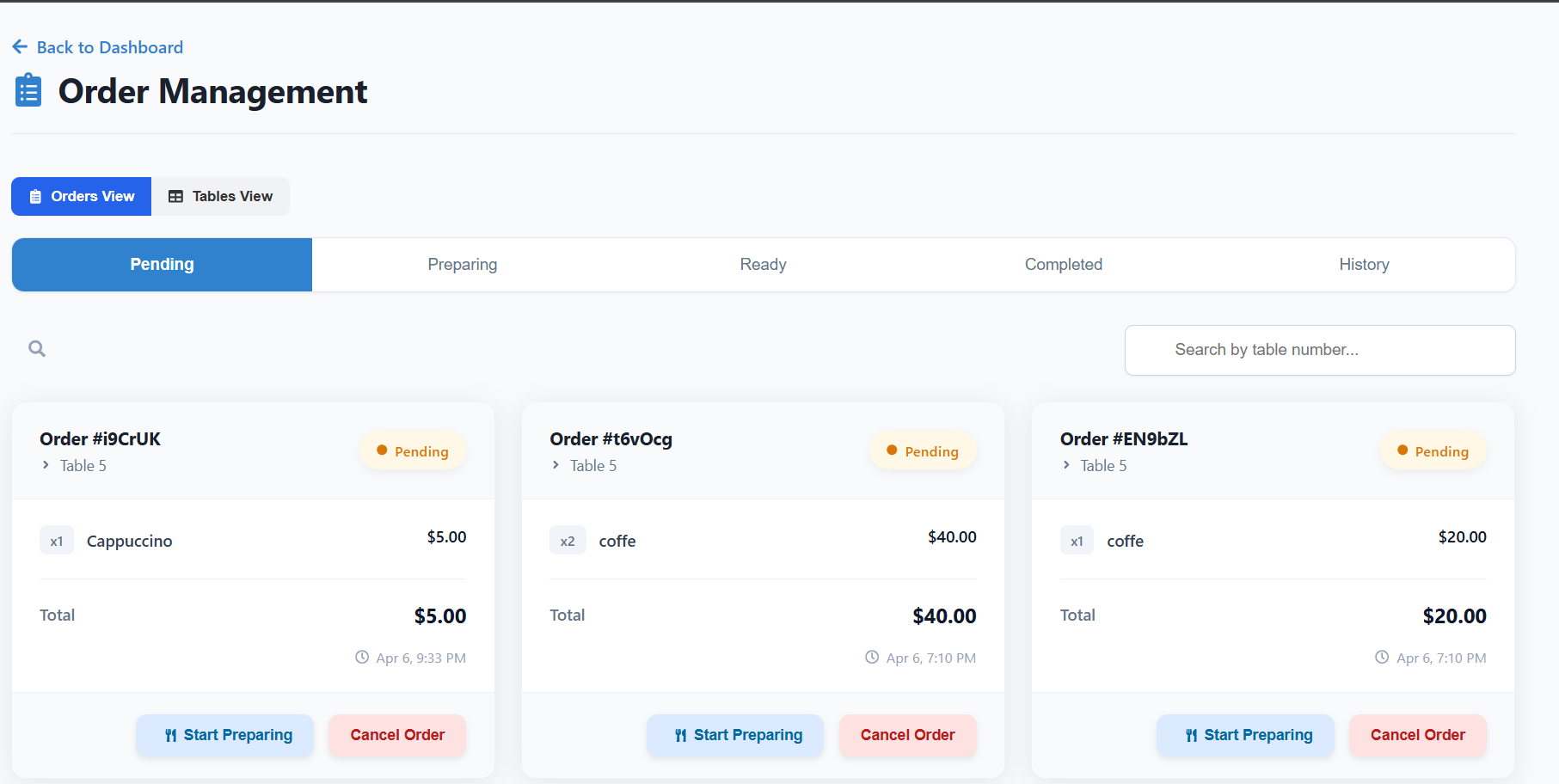This screenshot has width=1559, height=784.
Task: Click the clipboard icon beside Order Management
Action: (x=28, y=89)
